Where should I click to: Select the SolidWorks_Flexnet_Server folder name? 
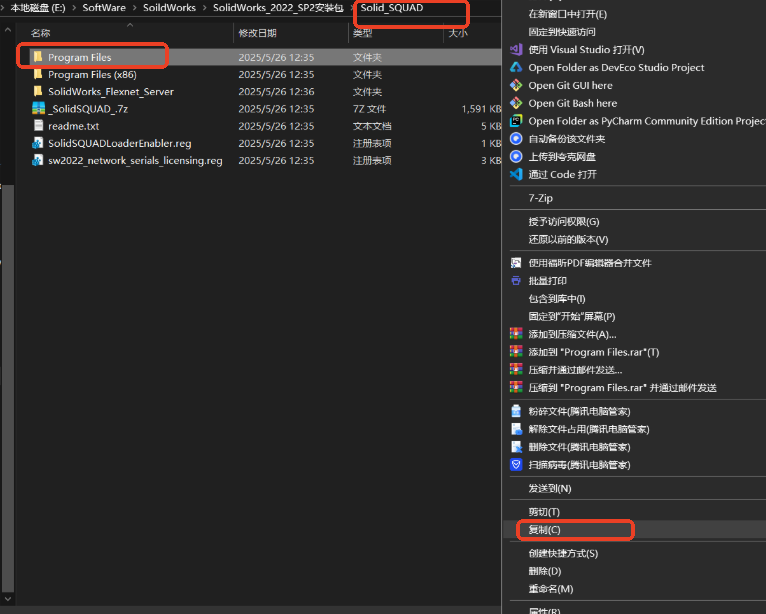coord(111,91)
